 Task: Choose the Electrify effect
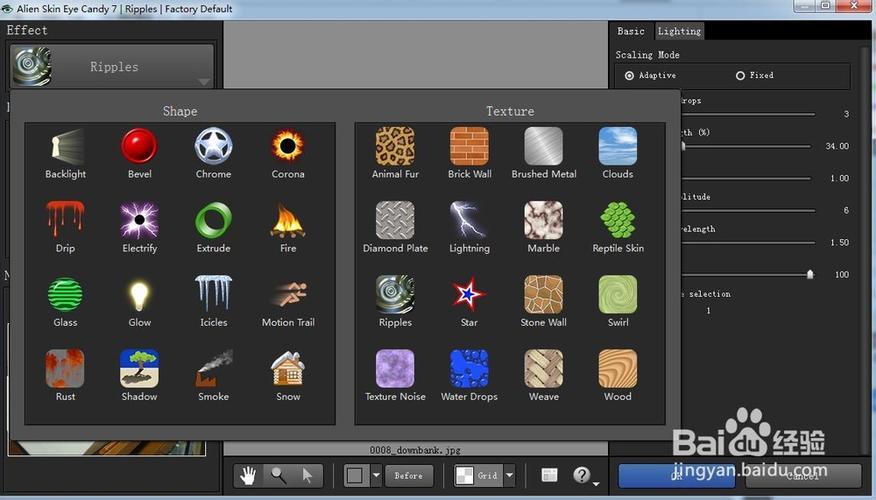(139, 228)
